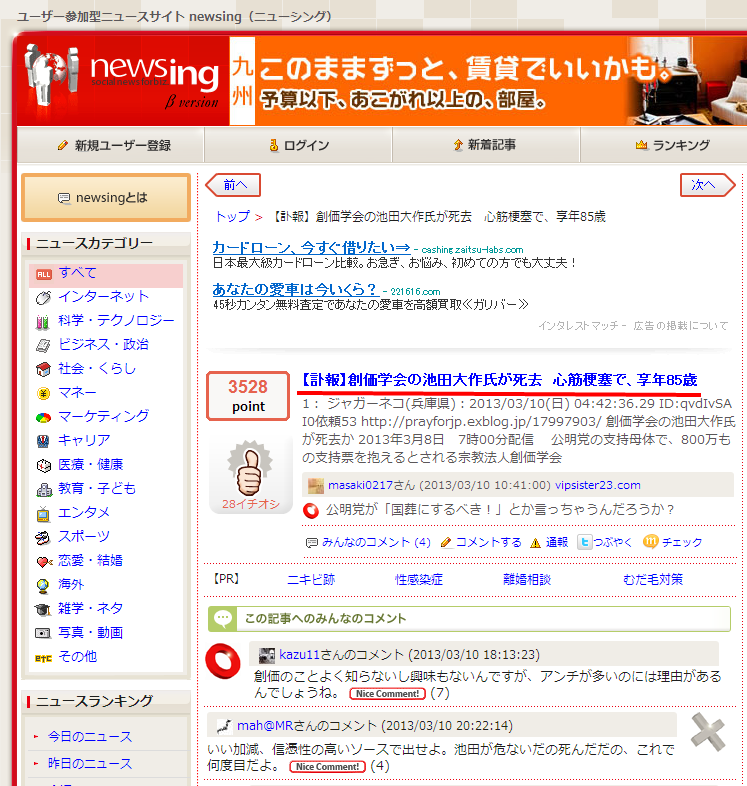Open the カードローン、今すぐ借りたい ad link
This screenshot has width=747, height=786.
(311, 247)
